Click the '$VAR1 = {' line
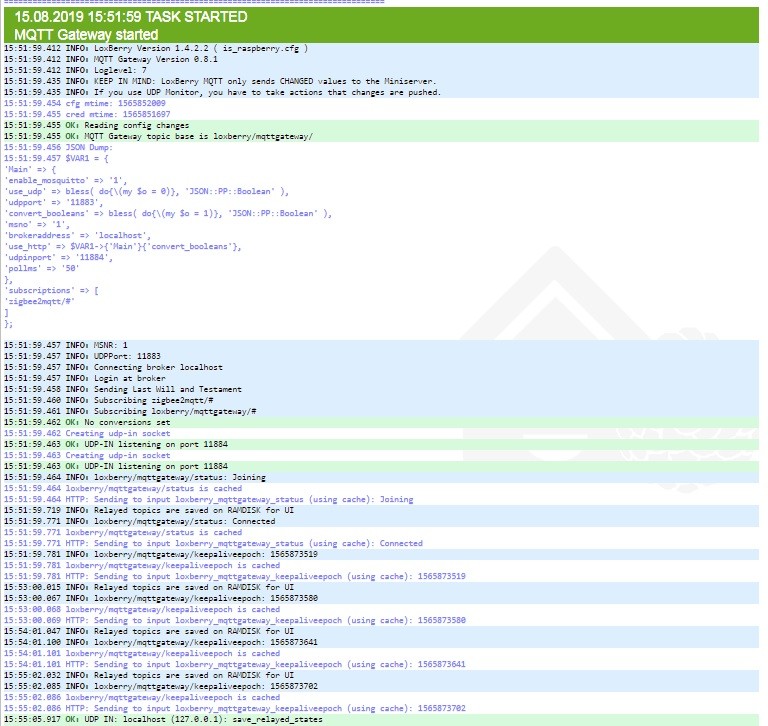The height and width of the screenshot is (726, 768). tap(56, 158)
